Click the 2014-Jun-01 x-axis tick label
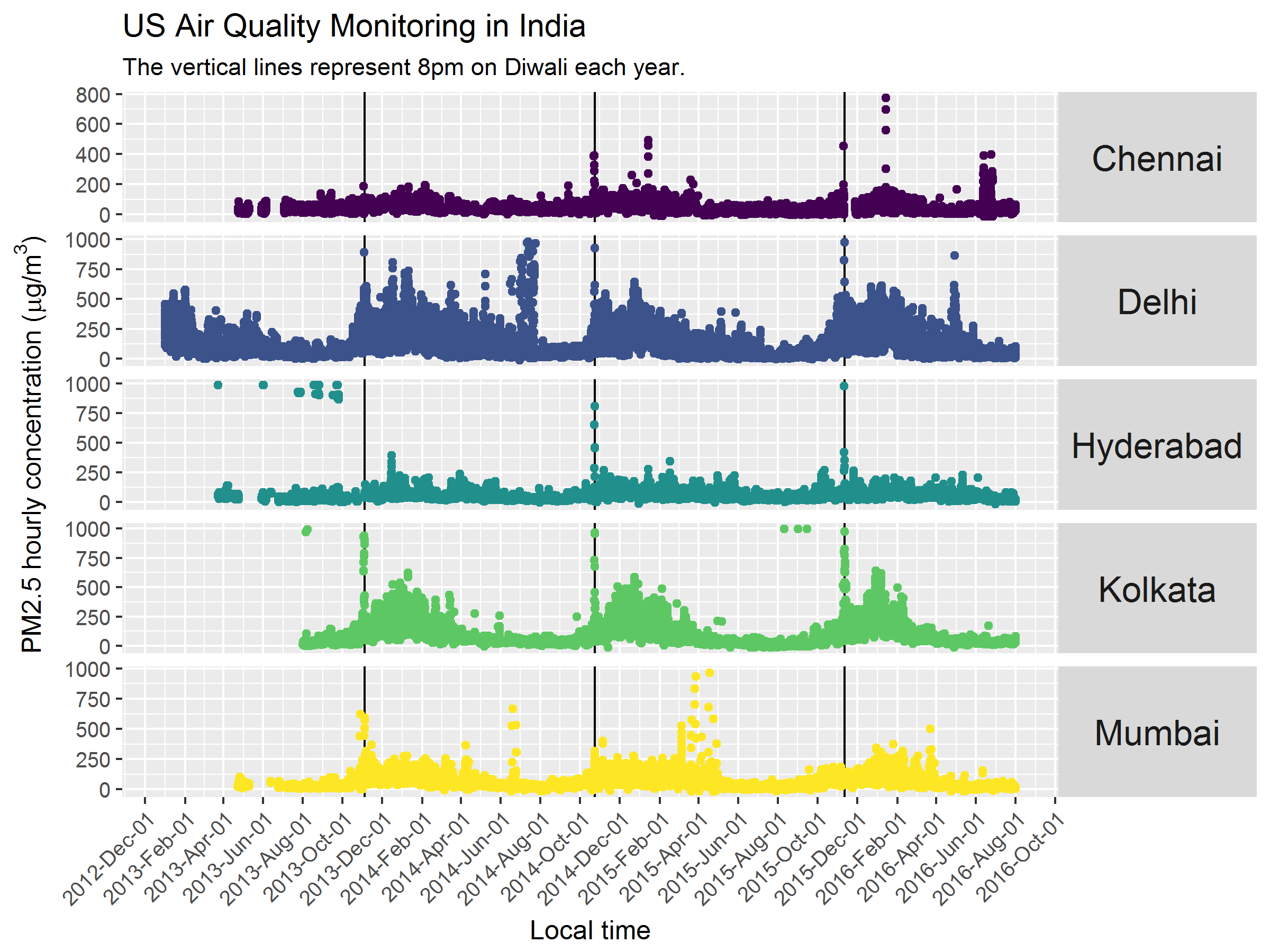 click(465, 859)
